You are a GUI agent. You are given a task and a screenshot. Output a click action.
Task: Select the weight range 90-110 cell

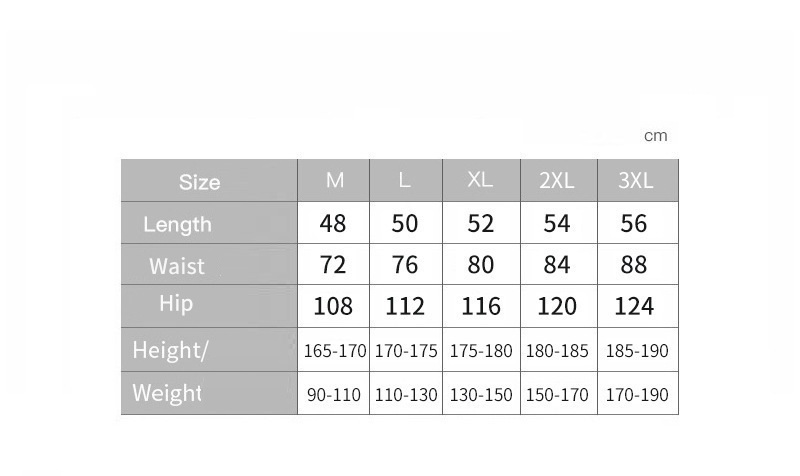334,395
